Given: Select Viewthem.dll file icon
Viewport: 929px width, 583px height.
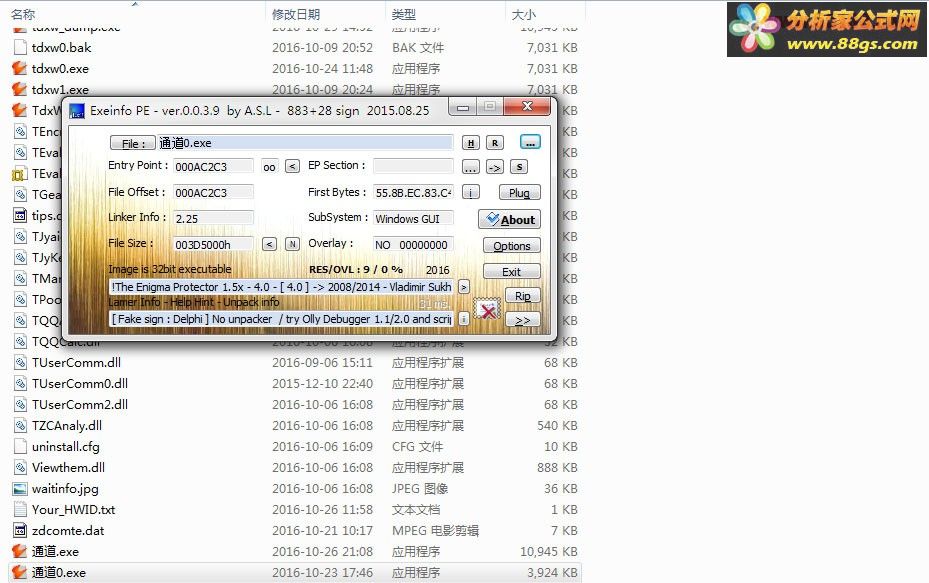Looking at the screenshot, I should [20, 467].
